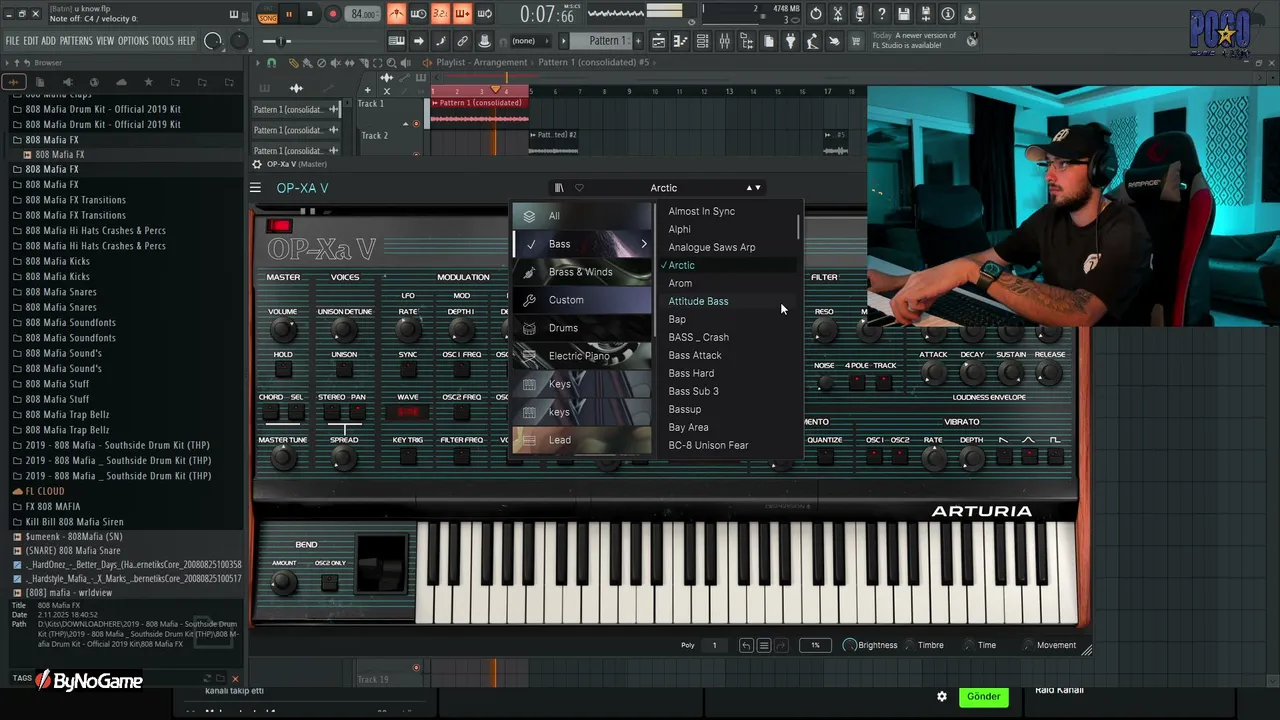Toggle the KEY TRG button
The height and width of the screenshot is (720, 1280).
[408, 456]
